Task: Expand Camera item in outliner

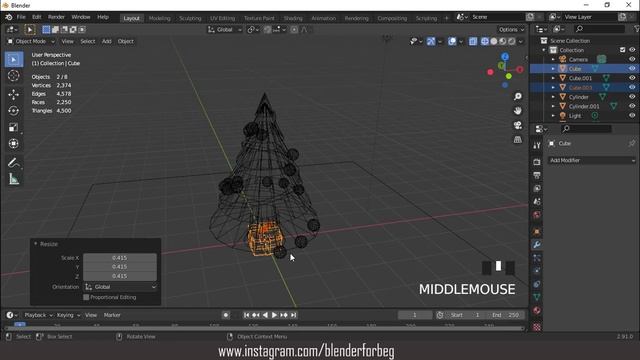Action: (553, 59)
